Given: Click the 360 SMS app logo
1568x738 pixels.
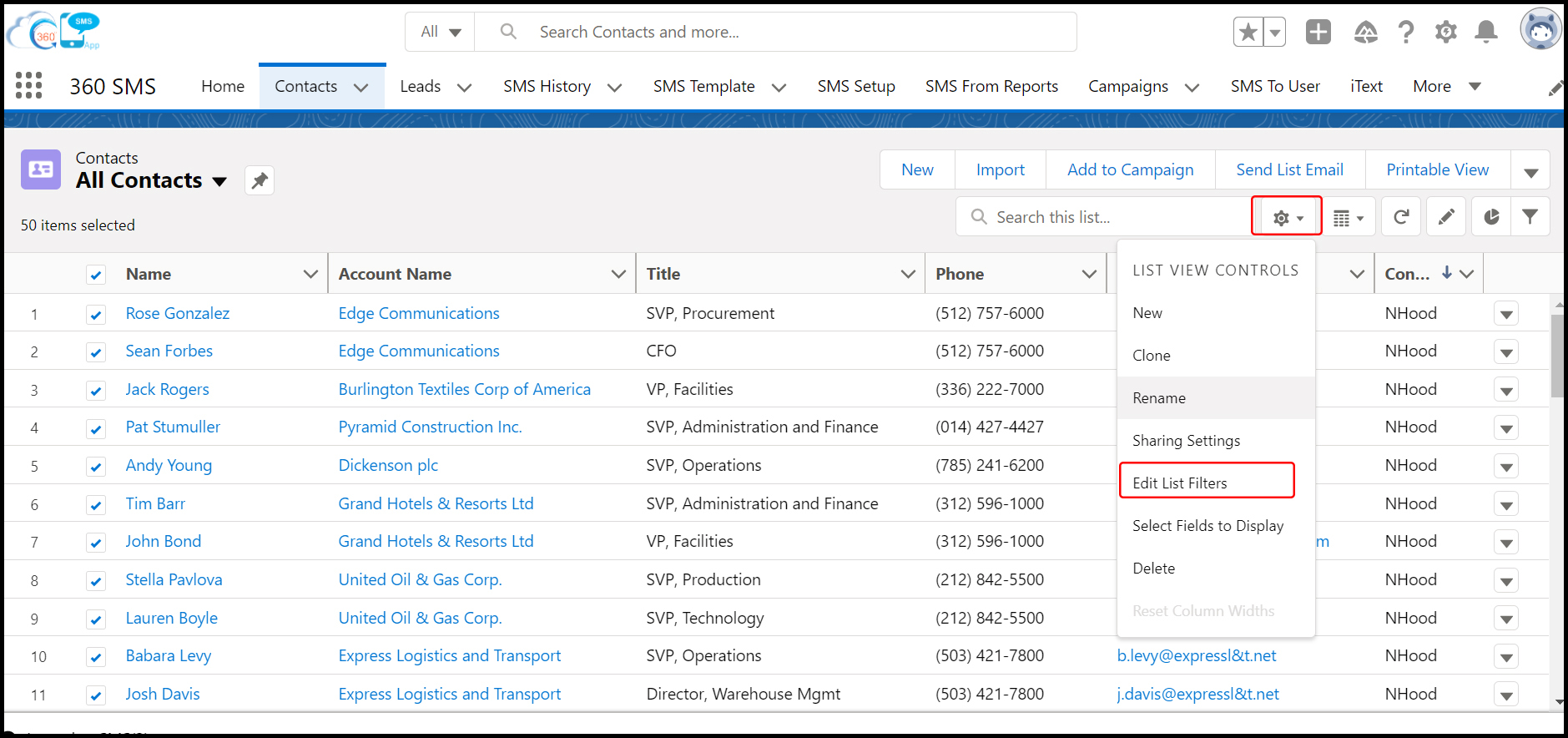Looking at the screenshot, I should [53, 32].
